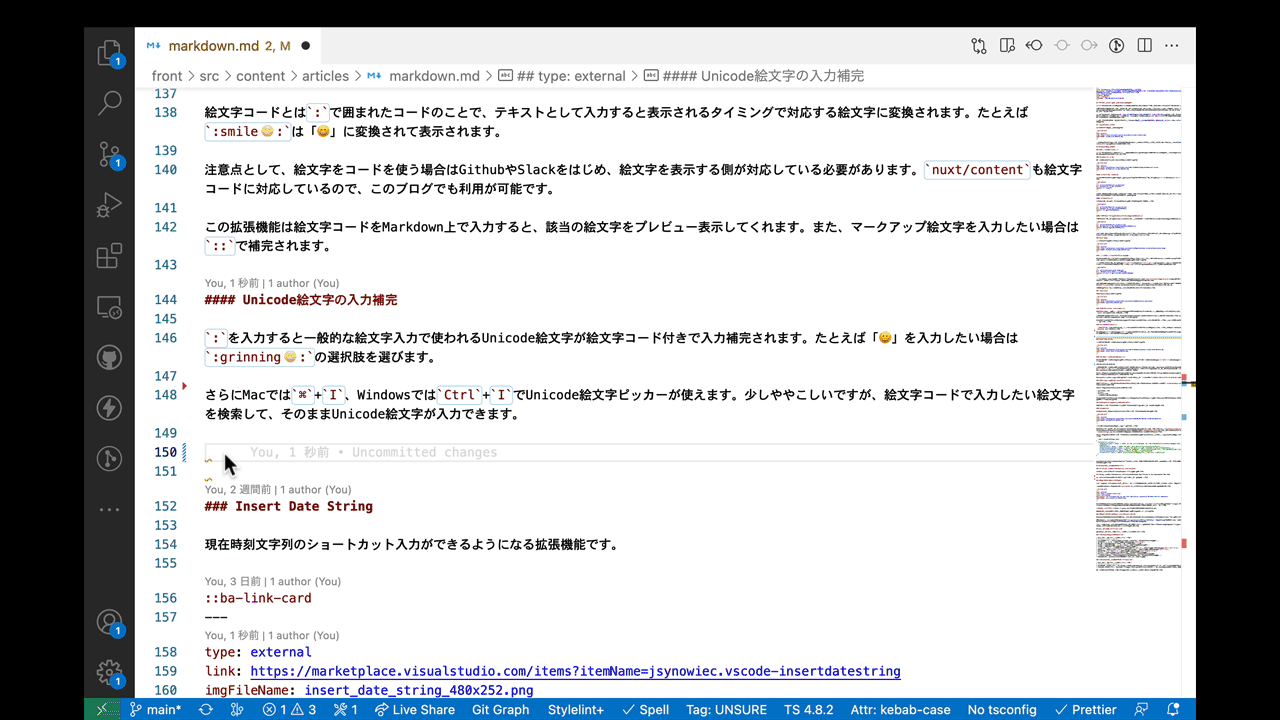Toggle Prettier from the status bar
Viewport: 1280px width, 720px height.
pos(1086,709)
